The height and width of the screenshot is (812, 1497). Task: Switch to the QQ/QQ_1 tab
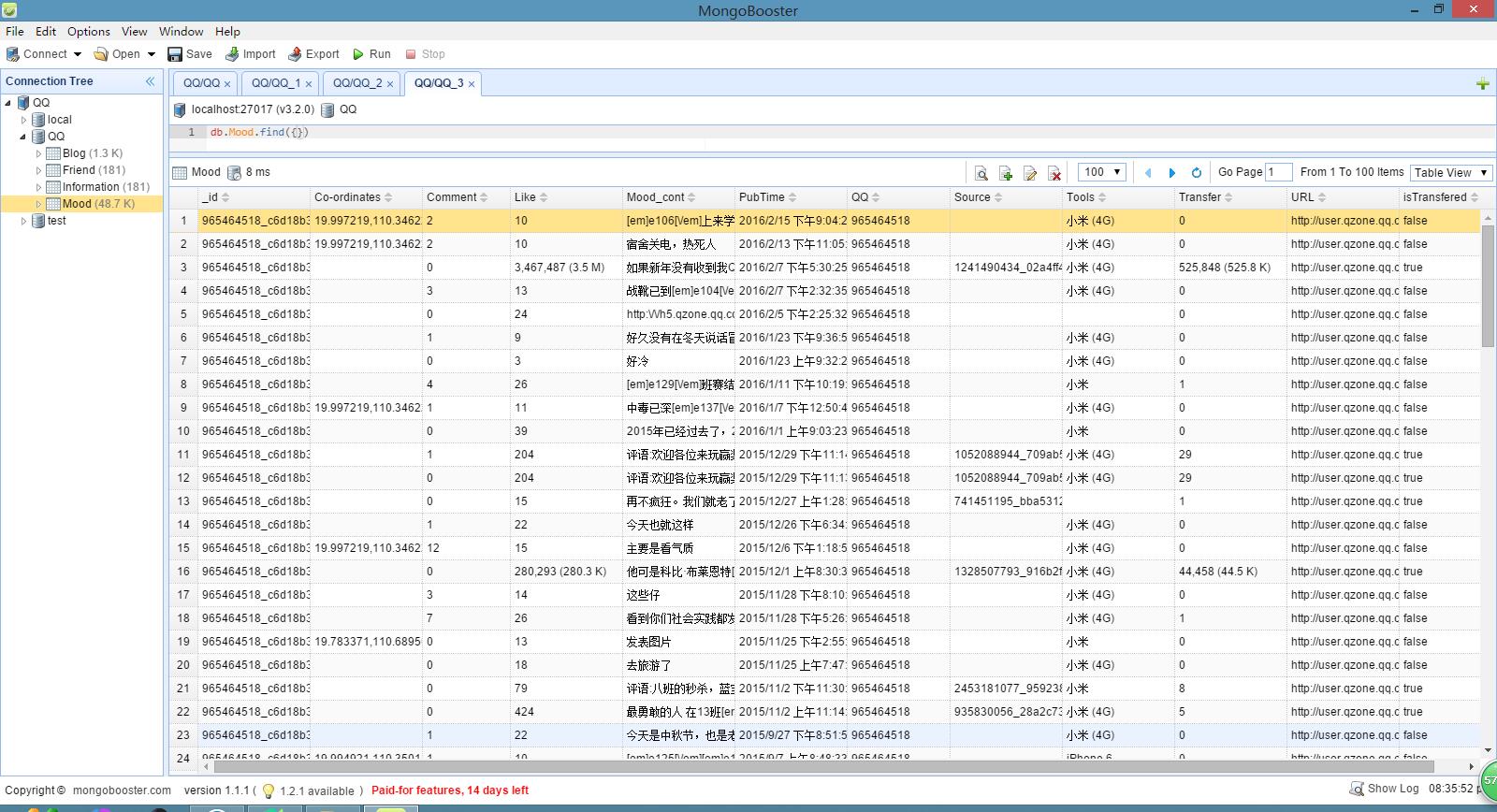[x=276, y=83]
